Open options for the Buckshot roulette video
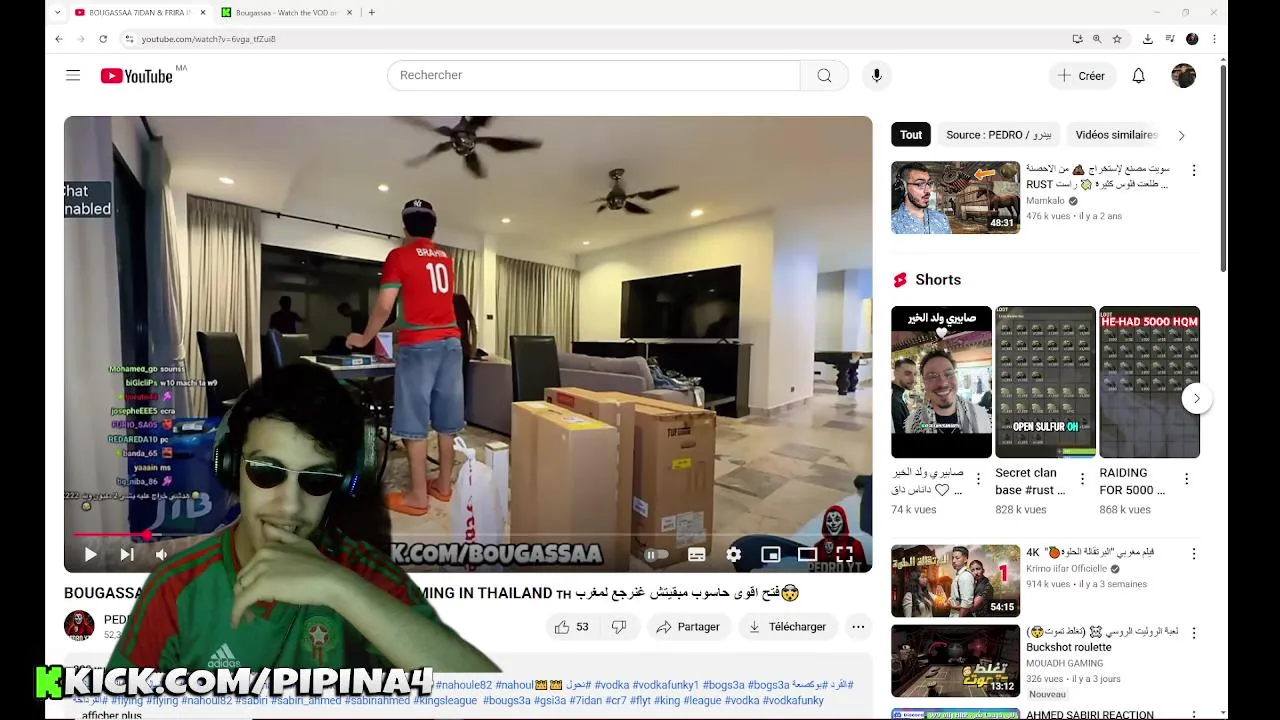This screenshot has width=1280, height=720. pos(1193,634)
